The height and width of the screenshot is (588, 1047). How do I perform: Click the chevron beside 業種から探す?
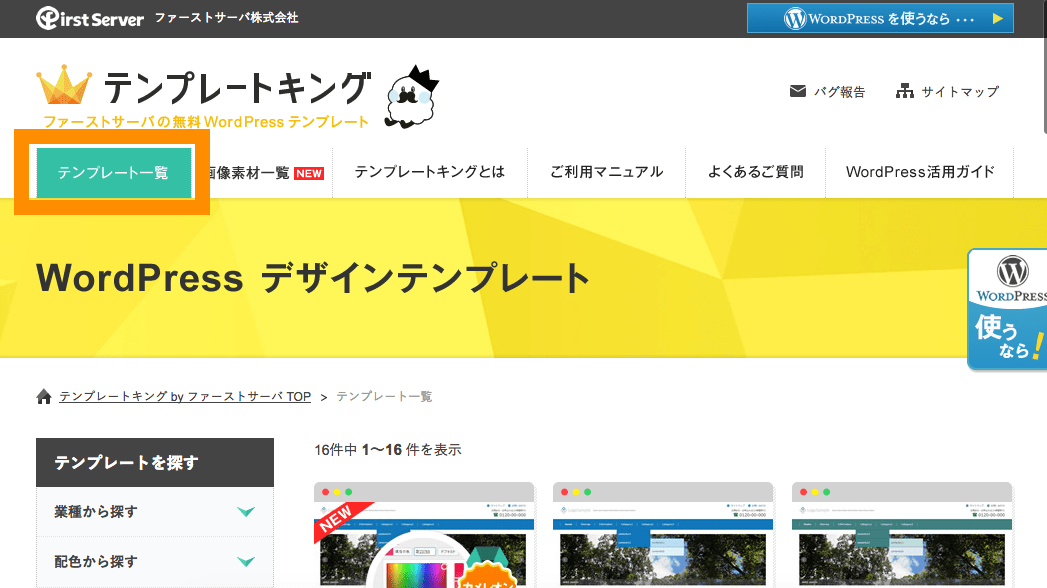(x=246, y=512)
